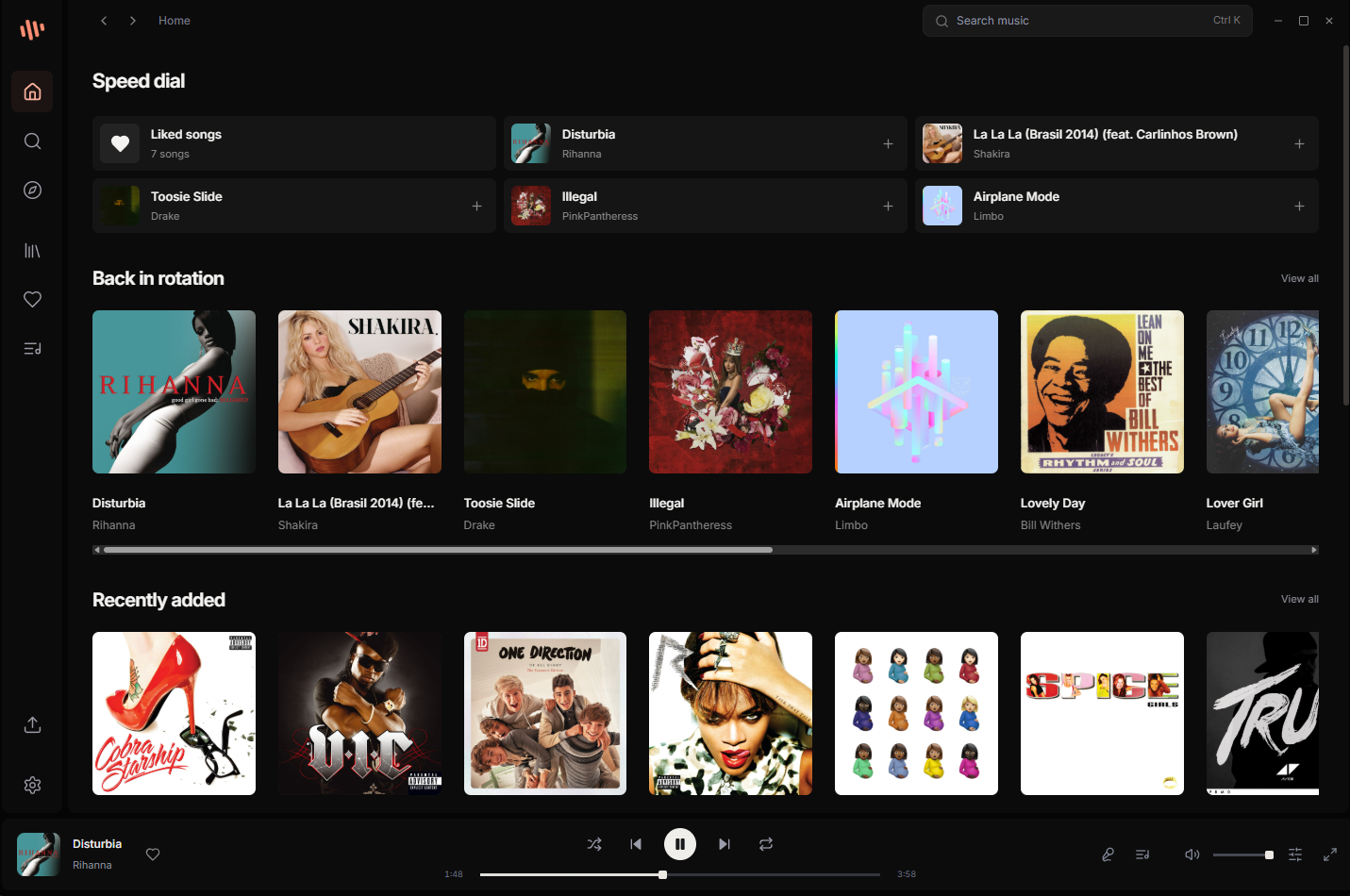Expand player to fullscreen
This screenshot has width=1350, height=896.
(x=1330, y=855)
